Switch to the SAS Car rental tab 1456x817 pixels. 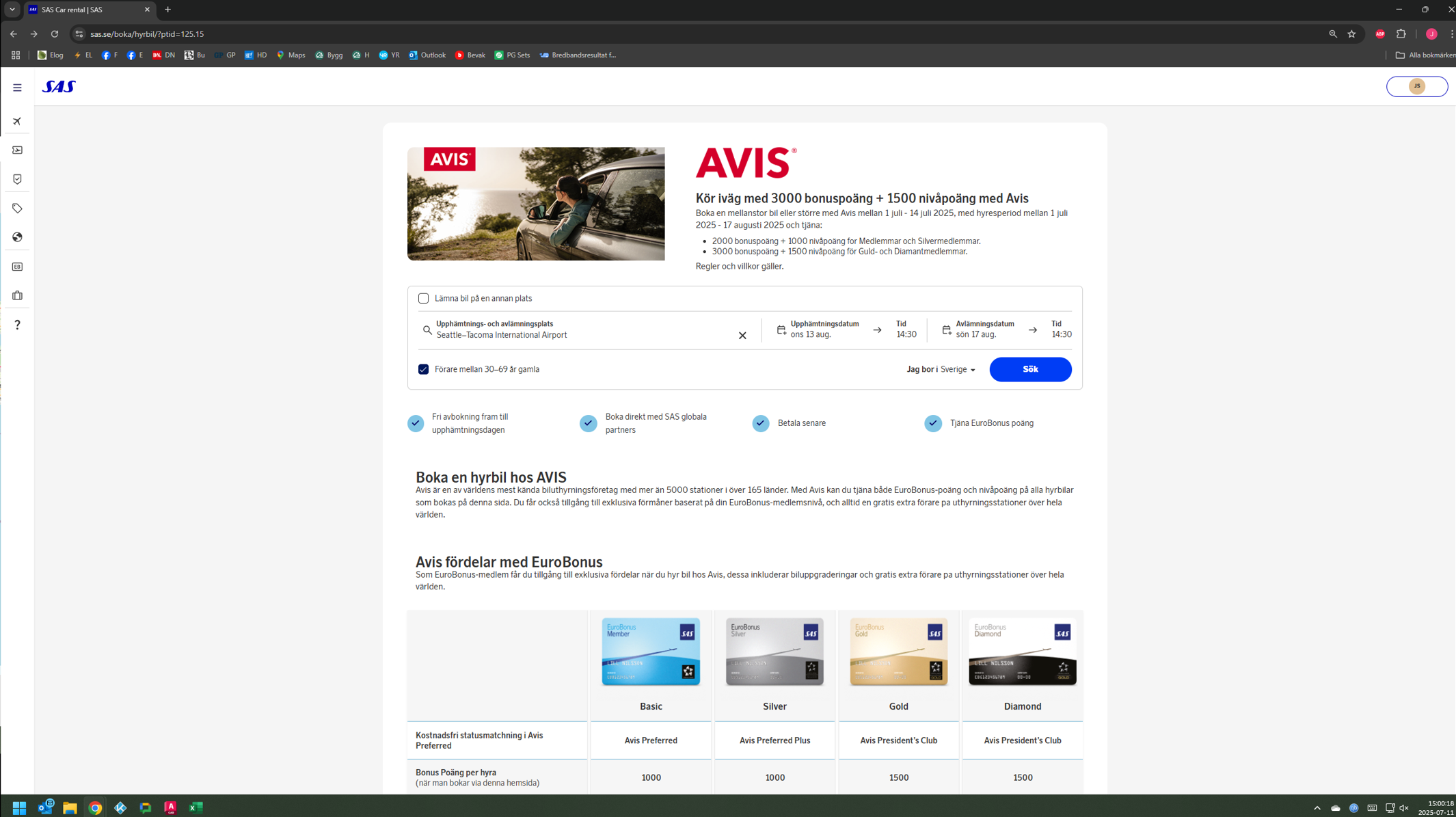[x=87, y=10]
